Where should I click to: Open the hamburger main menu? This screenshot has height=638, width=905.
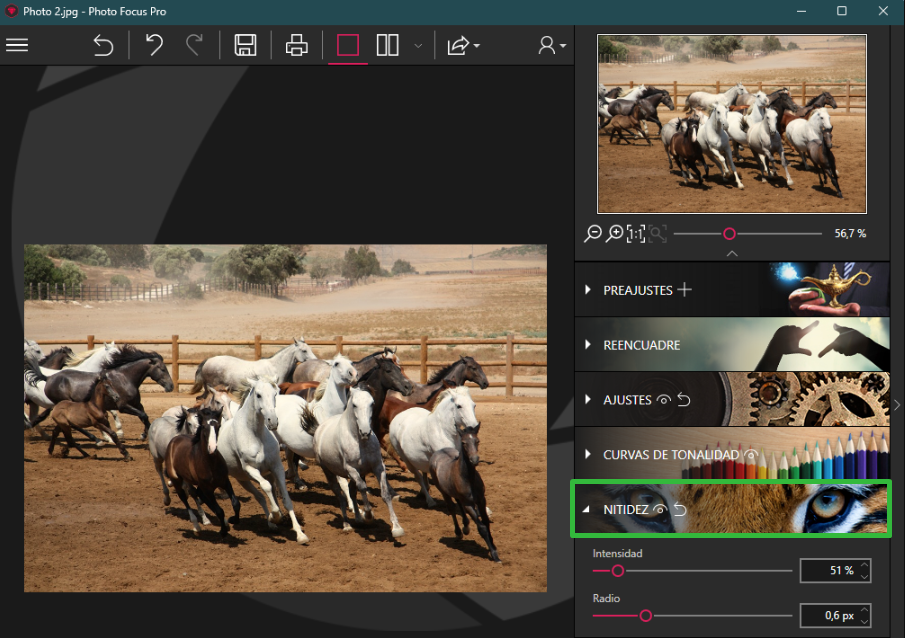(x=17, y=45)
